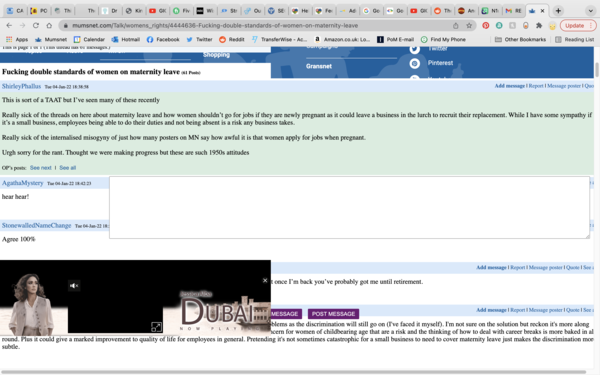
Task: Click the vertical page scrollbar
Action: pos(597,70)
